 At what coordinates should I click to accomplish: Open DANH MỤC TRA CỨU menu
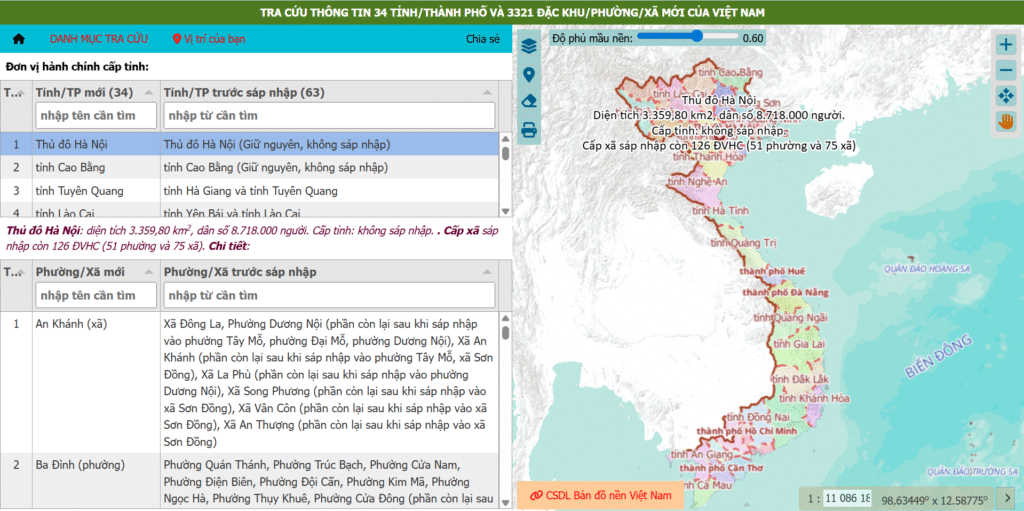[x=99, y=39]
